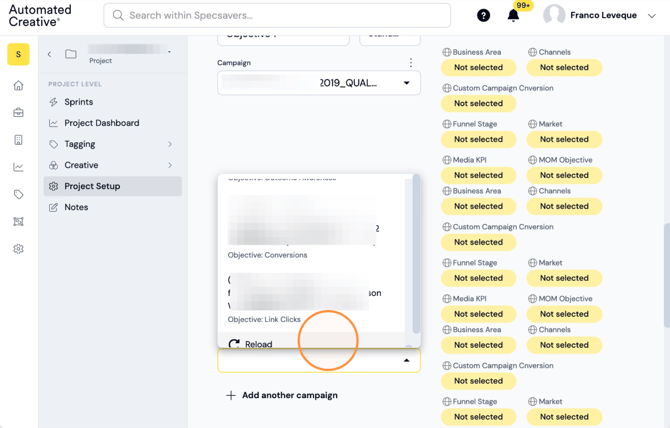Open tag icon in left sidebar
The width and height of the screenshot is (670, 428).
pos(18,194)
